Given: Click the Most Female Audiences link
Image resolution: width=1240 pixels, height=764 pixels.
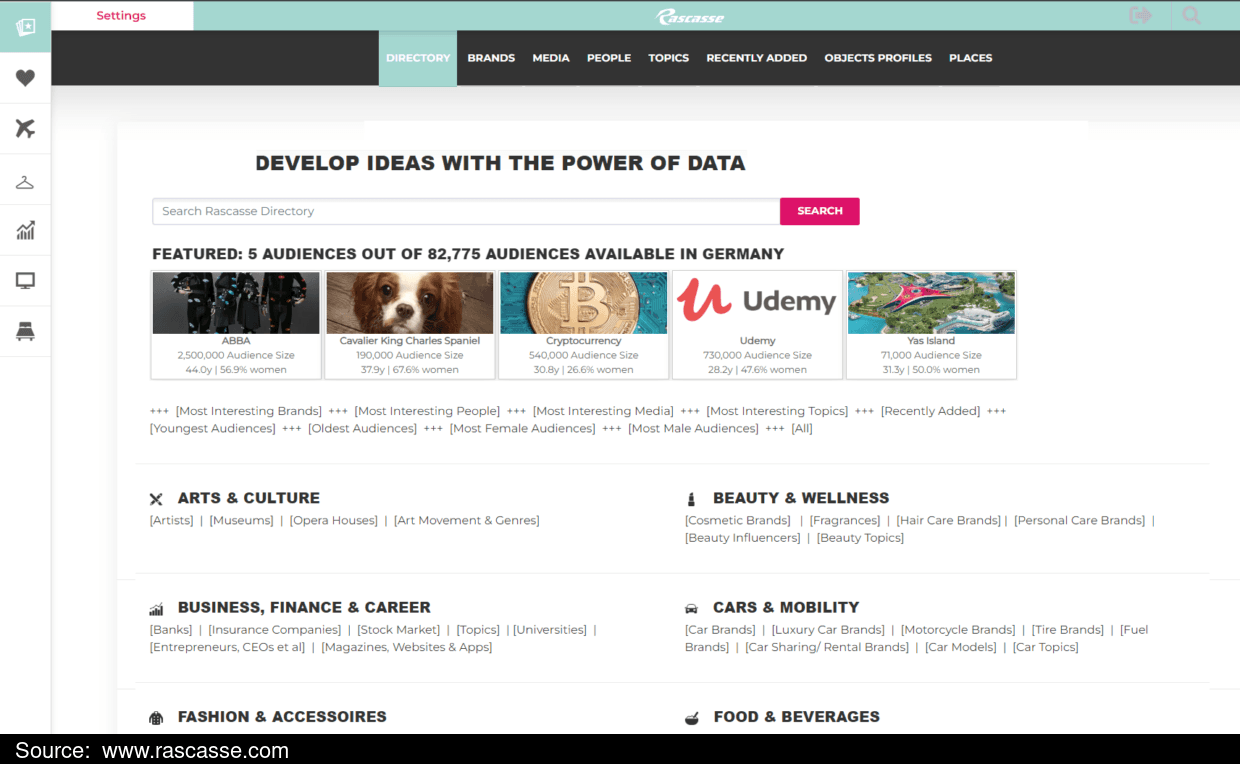Looking at the screenshot, I should 522,428.
